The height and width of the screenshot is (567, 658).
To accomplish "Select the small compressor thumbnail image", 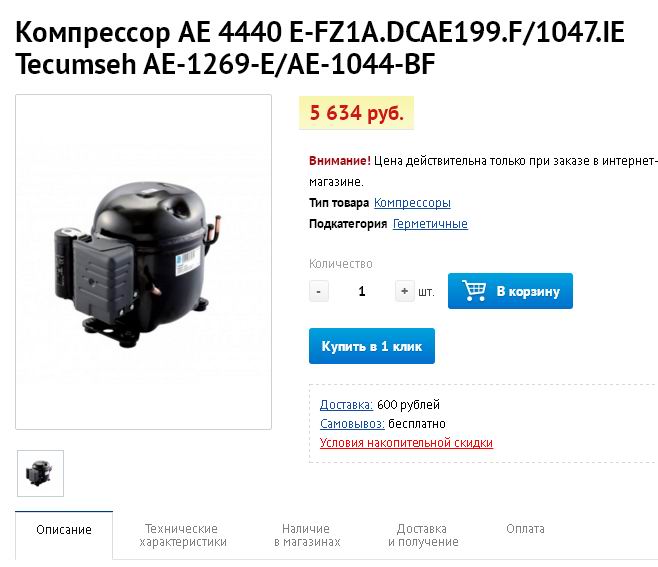I will tap(40, 473).
